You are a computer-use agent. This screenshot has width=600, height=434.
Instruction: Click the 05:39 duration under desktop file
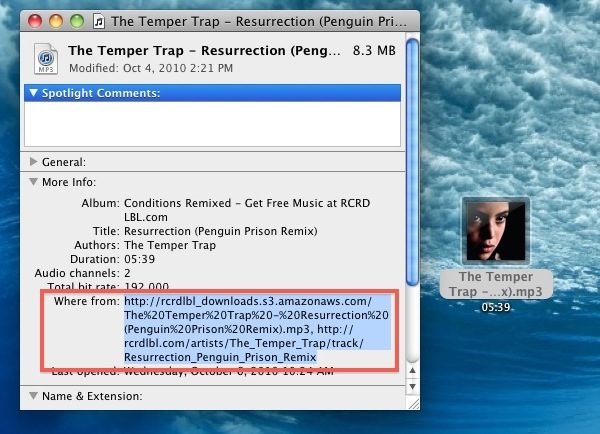click(x=496, y=307)
